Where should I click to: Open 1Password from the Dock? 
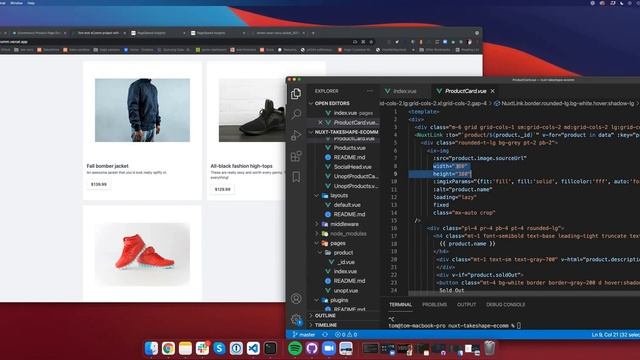236,349
